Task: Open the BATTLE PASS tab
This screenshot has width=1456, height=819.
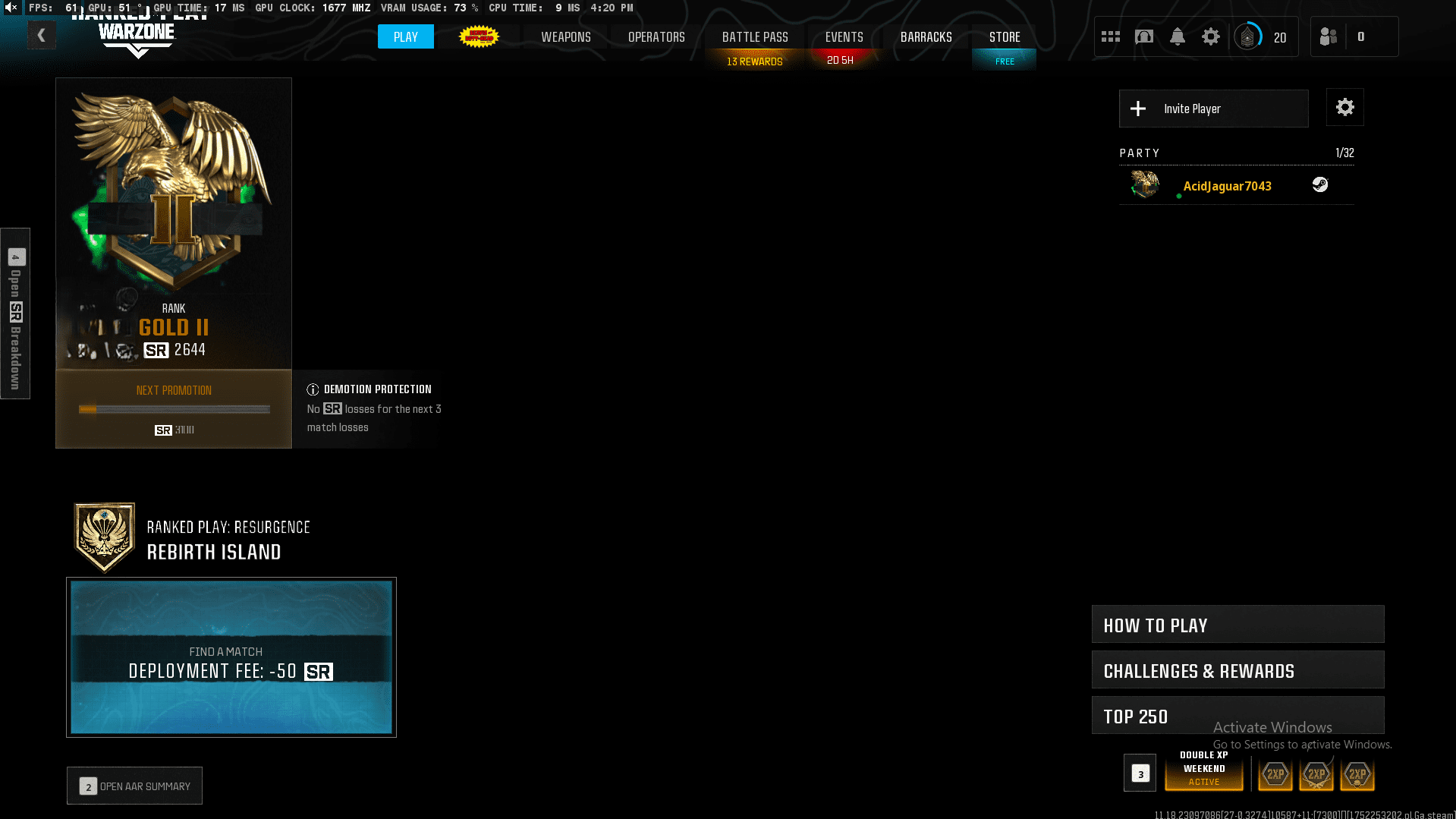Action: (755, 36)
